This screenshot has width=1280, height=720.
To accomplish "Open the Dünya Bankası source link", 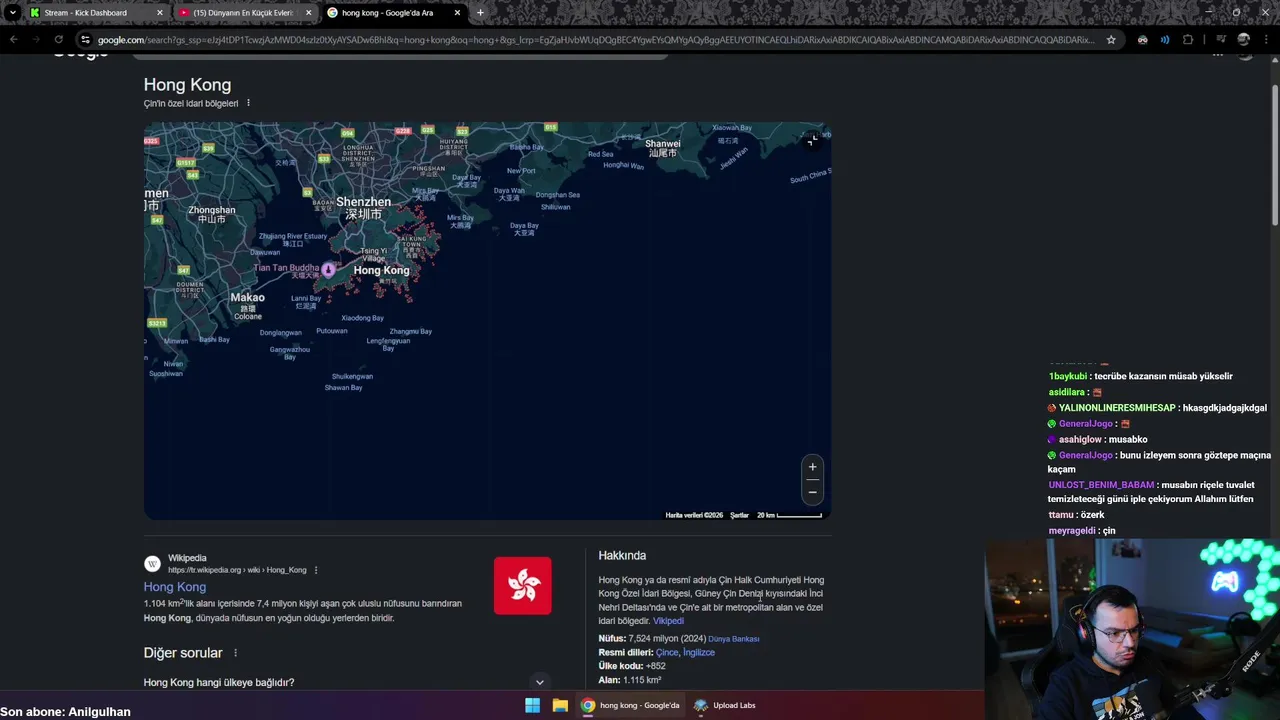I will [734, 639].
